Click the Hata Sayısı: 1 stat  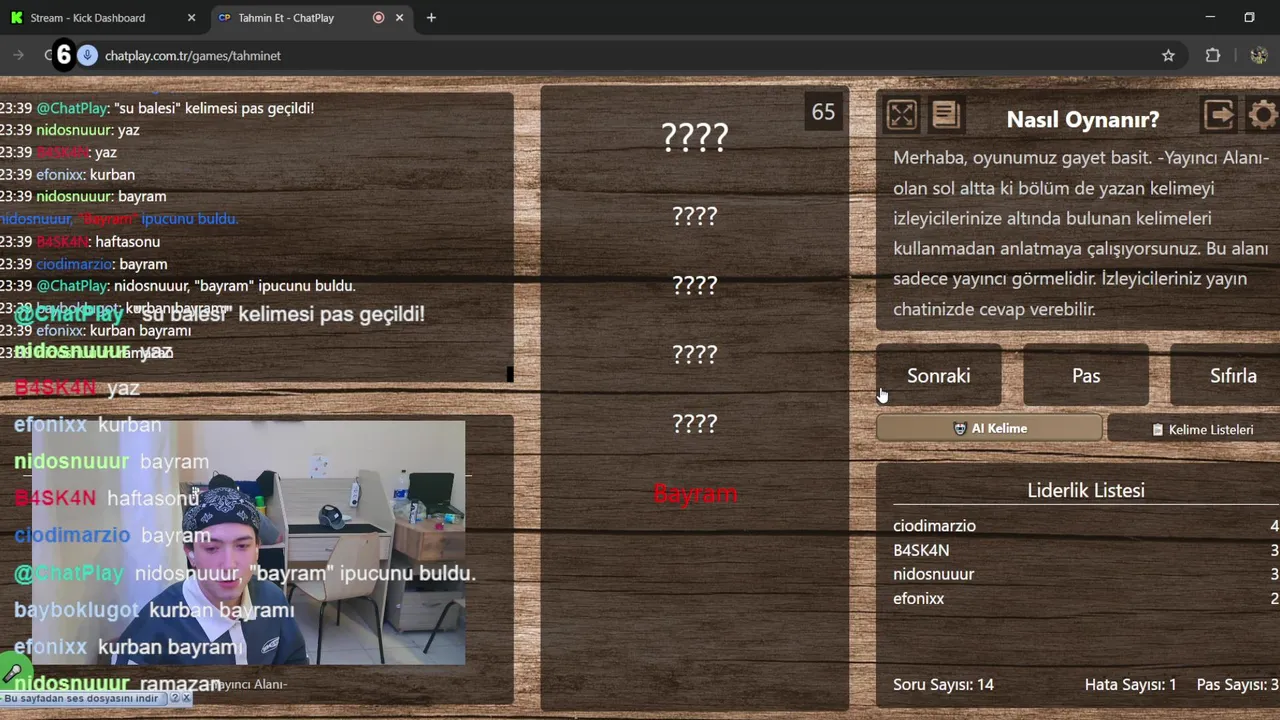1130,685
